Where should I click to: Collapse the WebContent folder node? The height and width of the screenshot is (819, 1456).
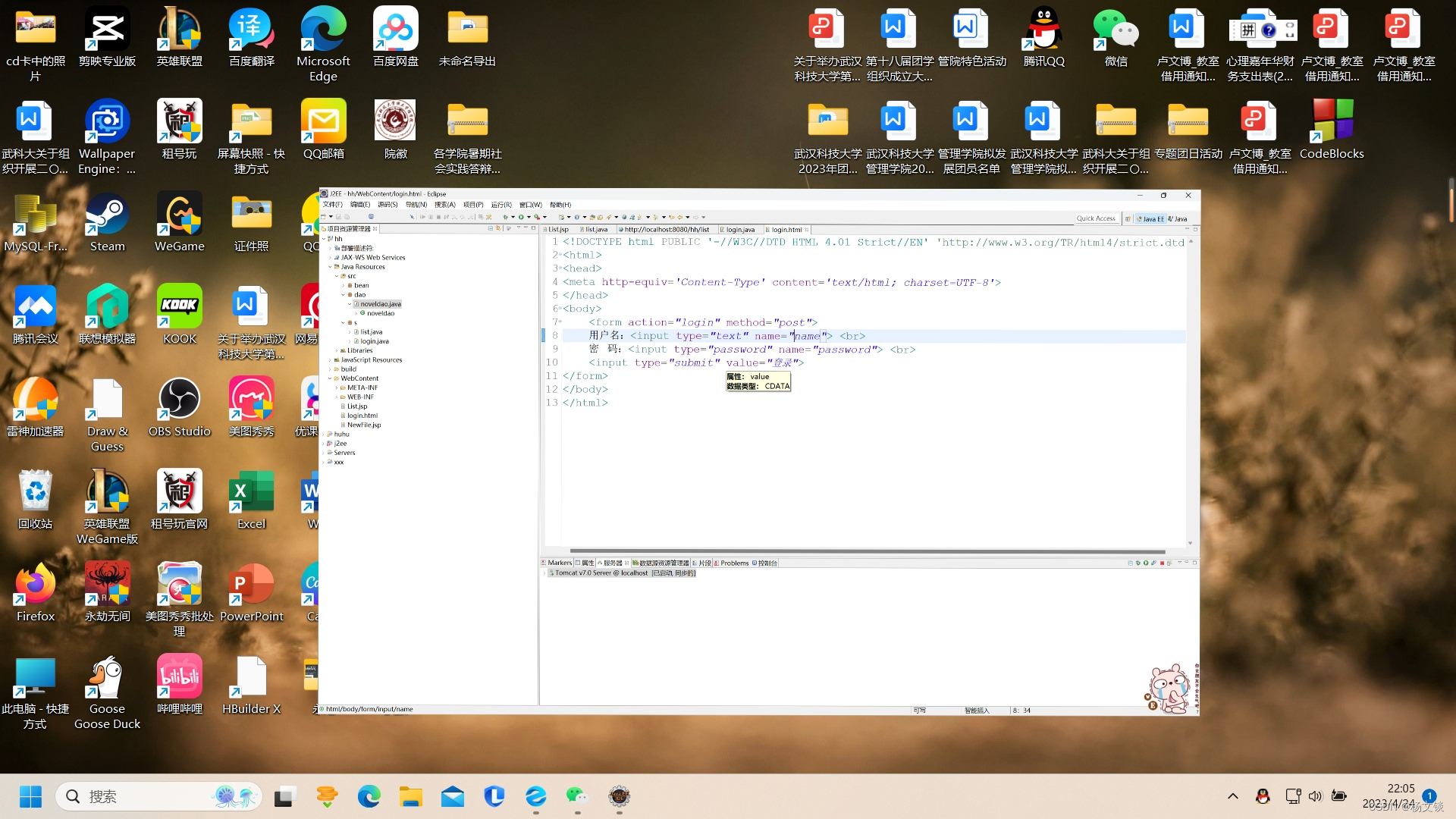pos(330,378)
